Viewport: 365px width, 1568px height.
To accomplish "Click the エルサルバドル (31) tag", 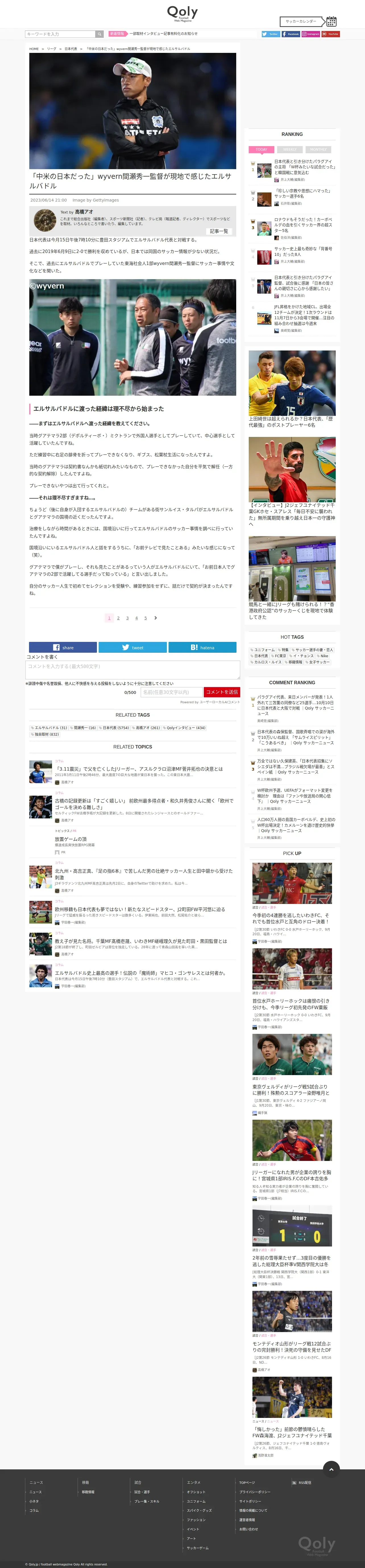I will point(49,727).
